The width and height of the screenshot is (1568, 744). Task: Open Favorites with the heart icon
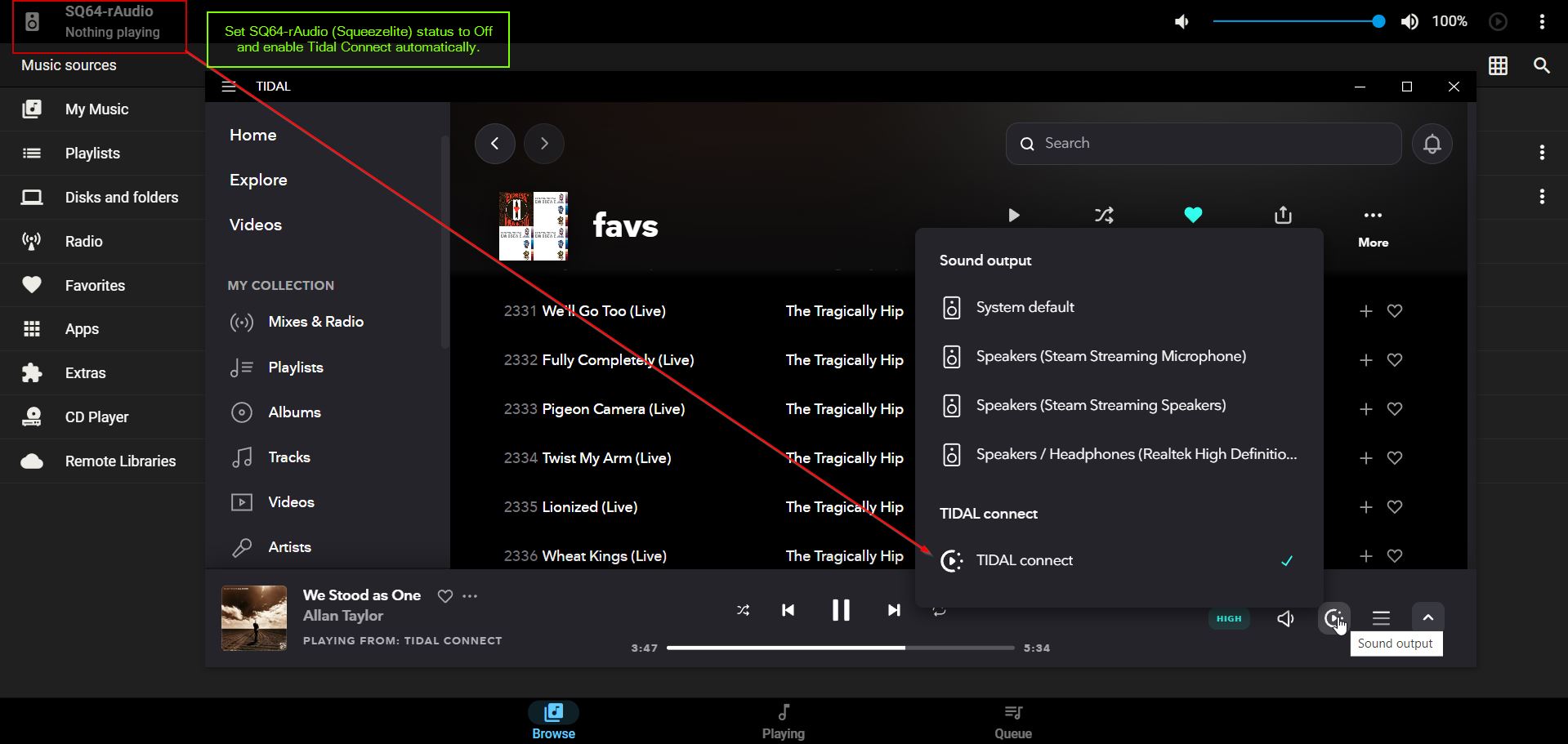click(102, 285)
